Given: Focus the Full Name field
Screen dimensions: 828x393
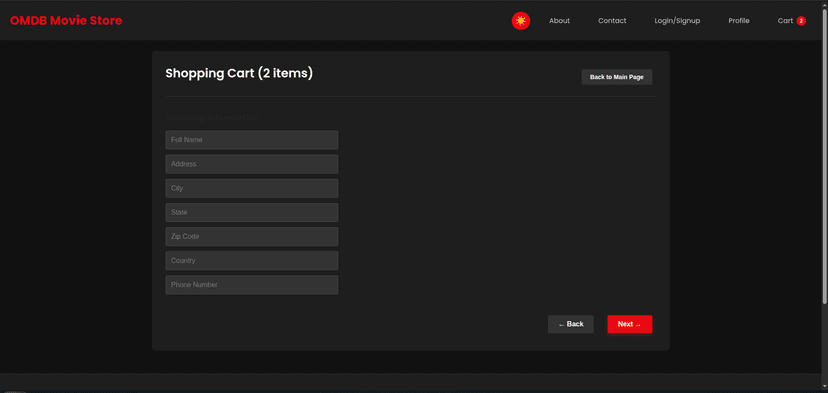Looking at the screenshot, I should tap(252, 140).
